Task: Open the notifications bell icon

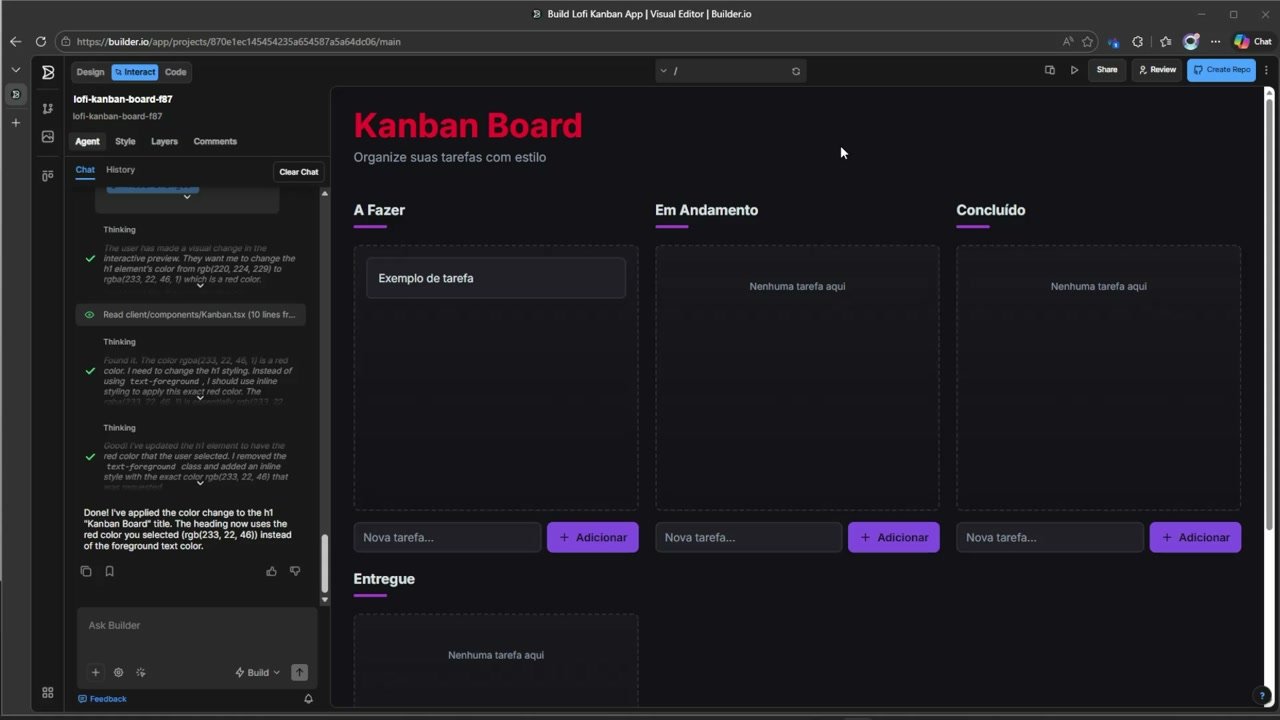Action: [x=308, y=699]
